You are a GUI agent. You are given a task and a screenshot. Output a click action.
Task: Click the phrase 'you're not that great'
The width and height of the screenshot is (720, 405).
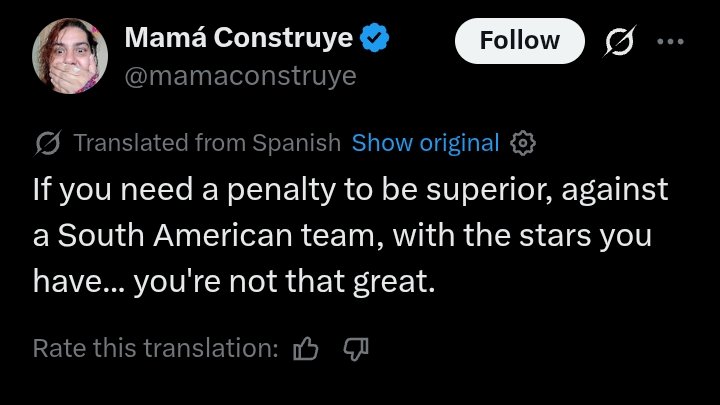tap(284, 281)
